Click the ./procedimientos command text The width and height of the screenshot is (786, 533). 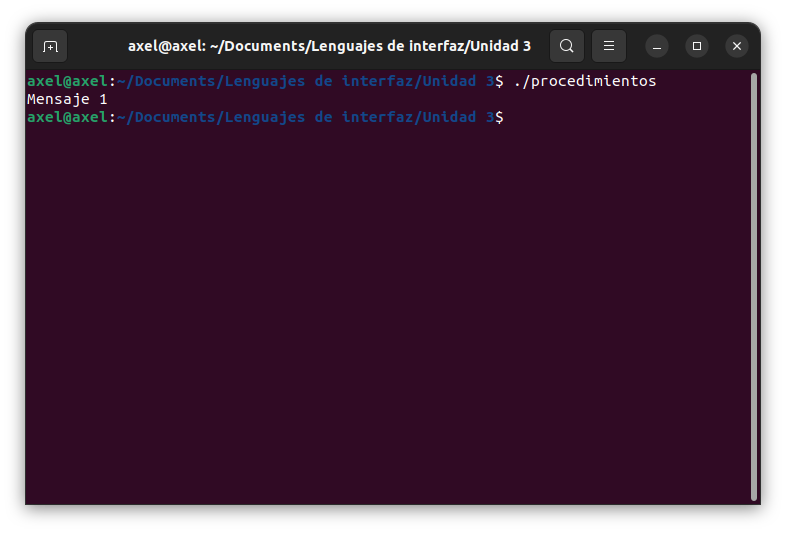(585, 81)
